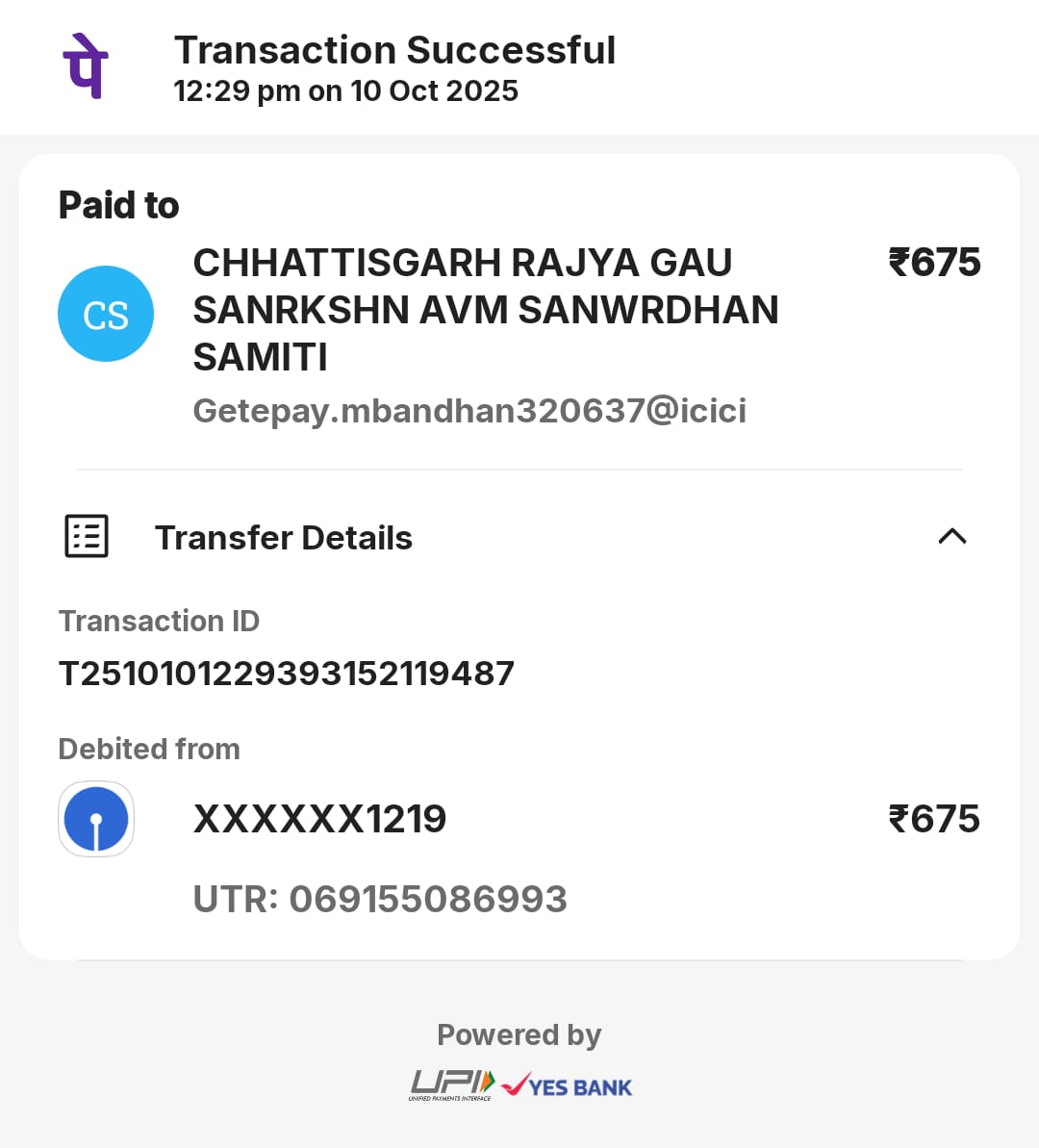The image size is (1039, 1148).
Task: Tap the ₹675 debited amount beside account
Action: 934,819
